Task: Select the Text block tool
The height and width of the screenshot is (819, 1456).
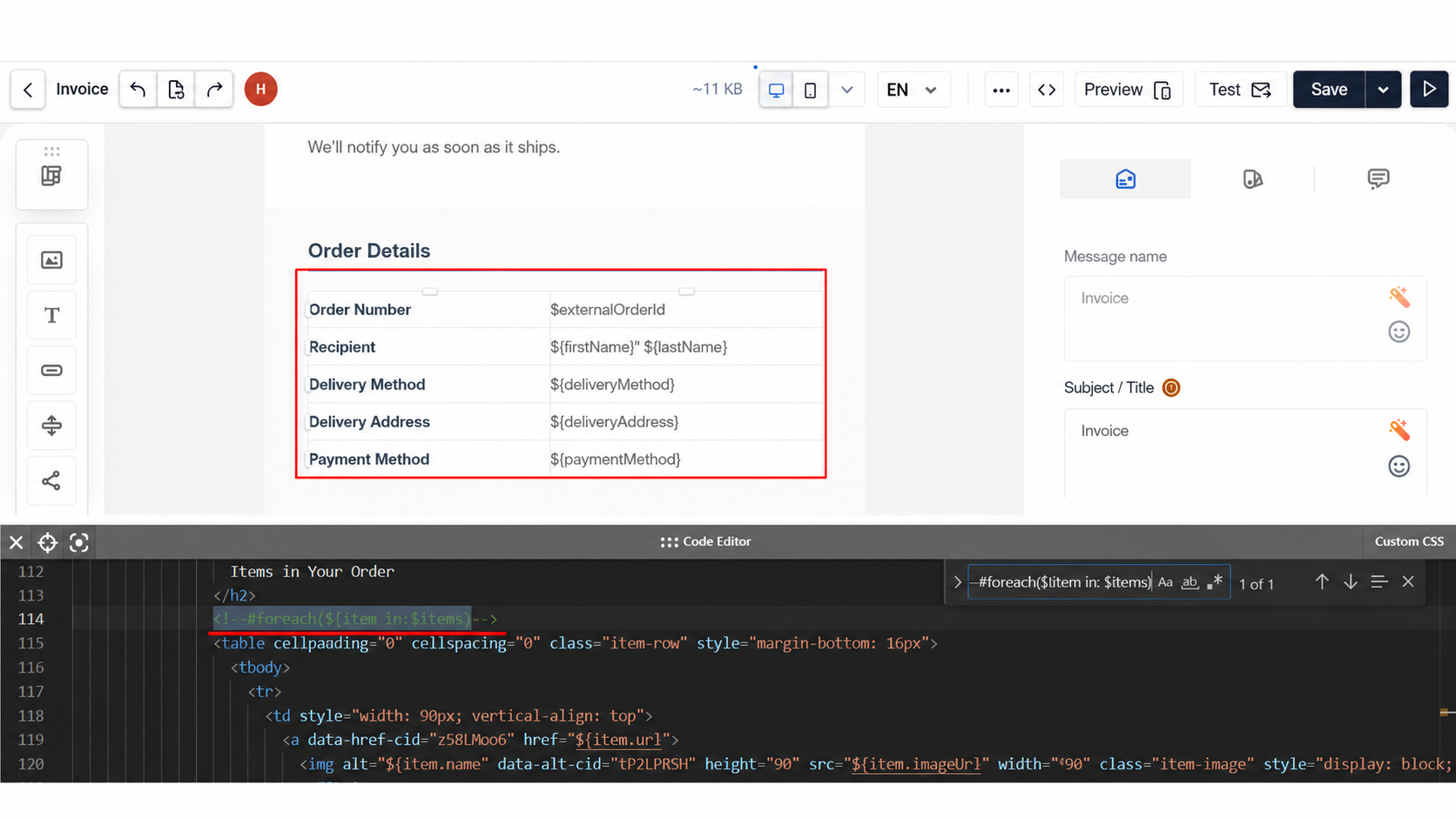Action: [x=51, y=315]
